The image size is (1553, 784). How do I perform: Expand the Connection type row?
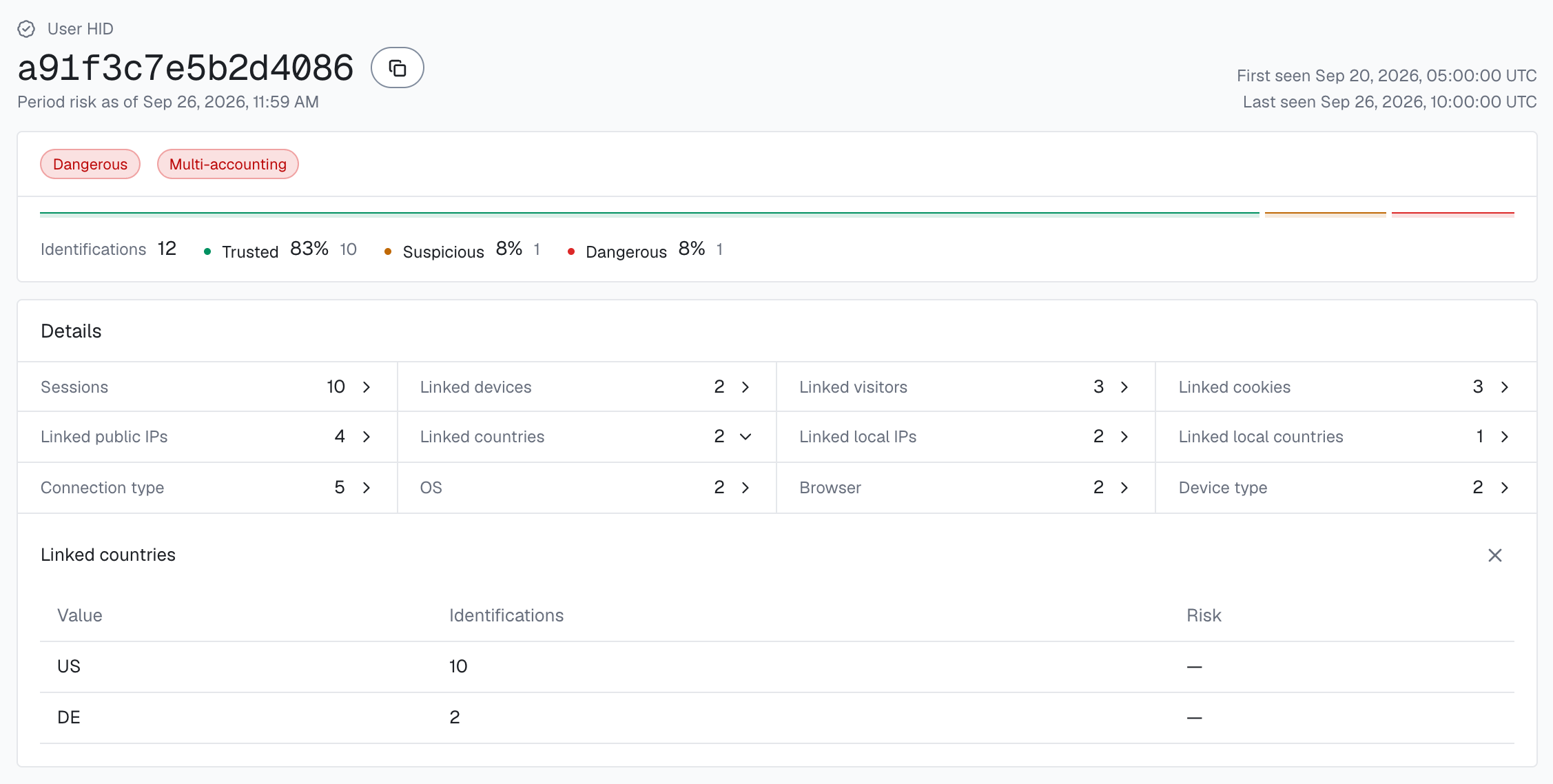(x=207, y=488)
